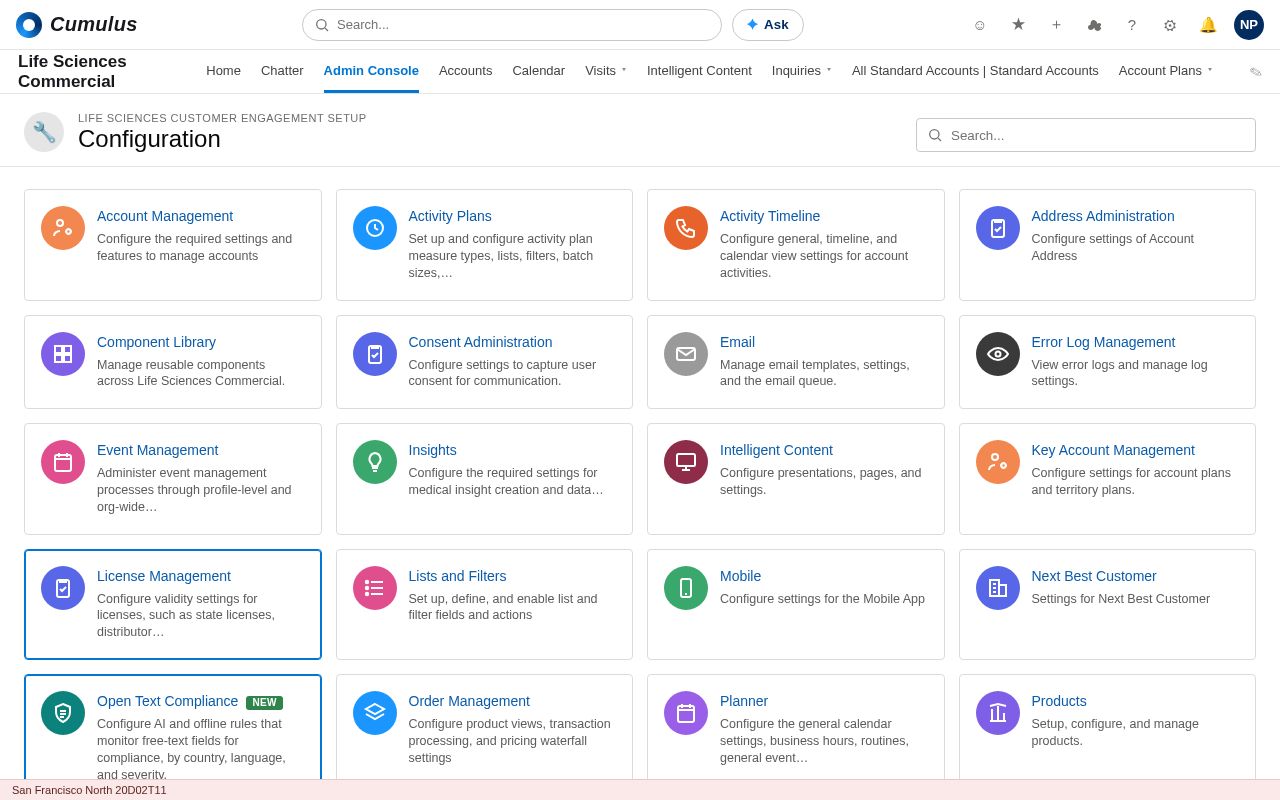Click the Planner calendar icon
Image resolution: width=1280 pixels, height=800 pixels.
[686, 713]
